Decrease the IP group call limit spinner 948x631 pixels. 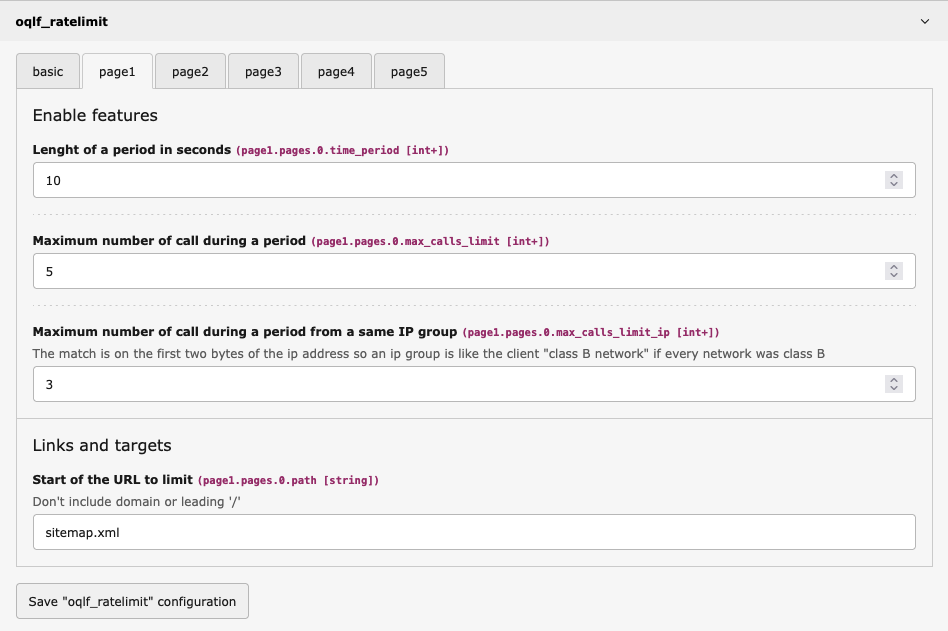pyautogui.click(x=895, y=388)
